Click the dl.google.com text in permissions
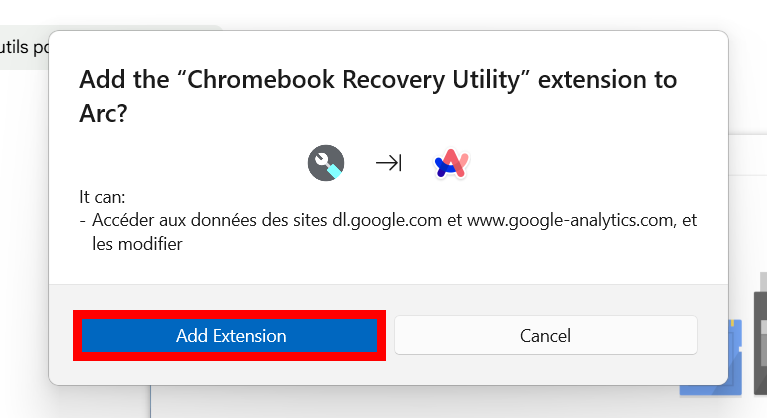The height and width of the screenshot is (418, 767). 387,220
